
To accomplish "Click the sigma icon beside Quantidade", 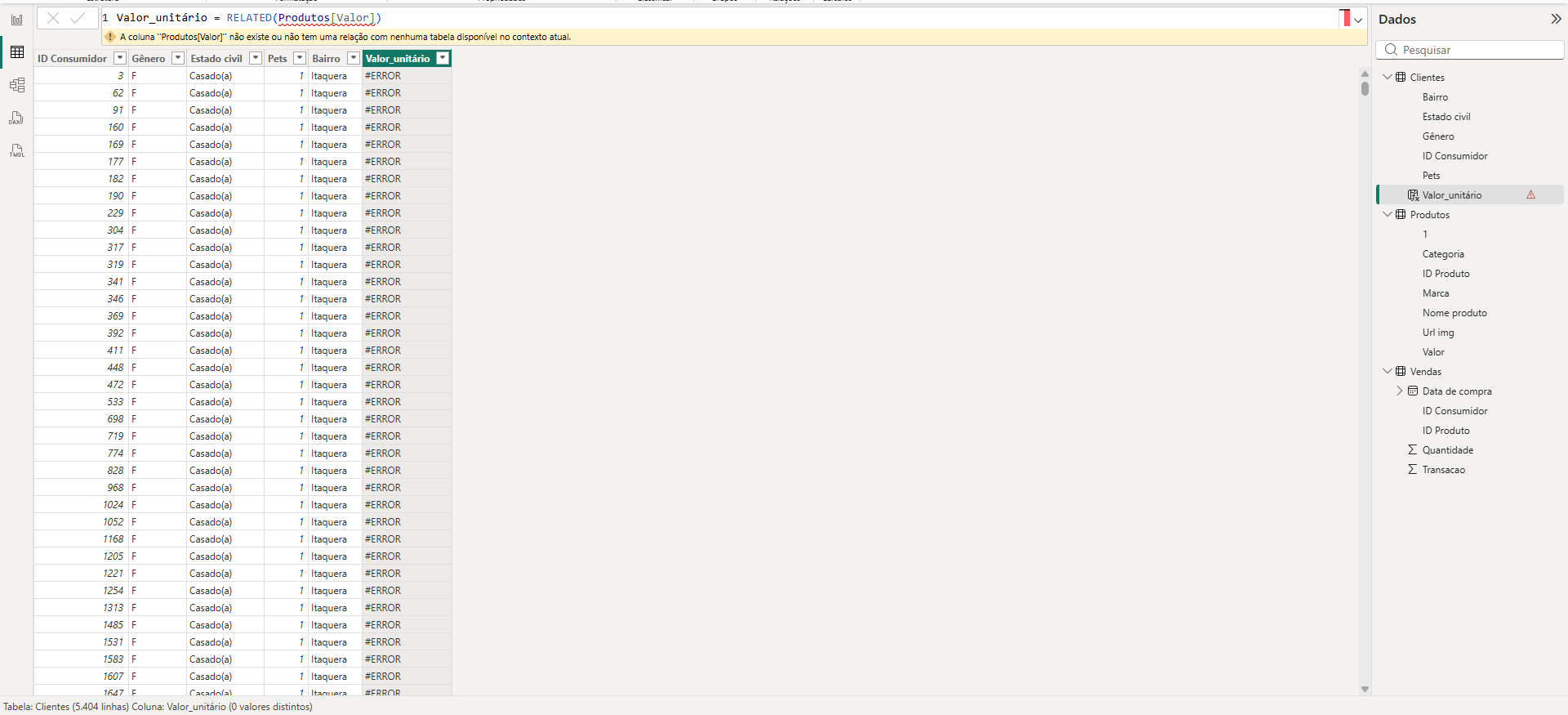I will pyautogui.click(x=1412, y=449).
